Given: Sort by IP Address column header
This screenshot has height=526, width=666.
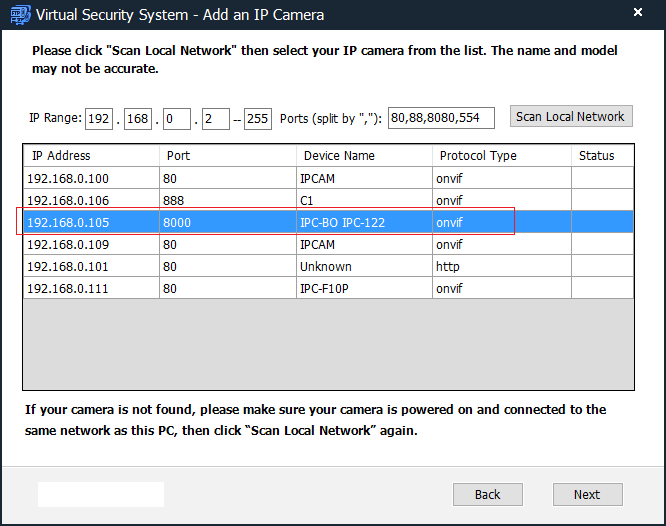Looking at the screenshot, I should [x=90, y=156].
